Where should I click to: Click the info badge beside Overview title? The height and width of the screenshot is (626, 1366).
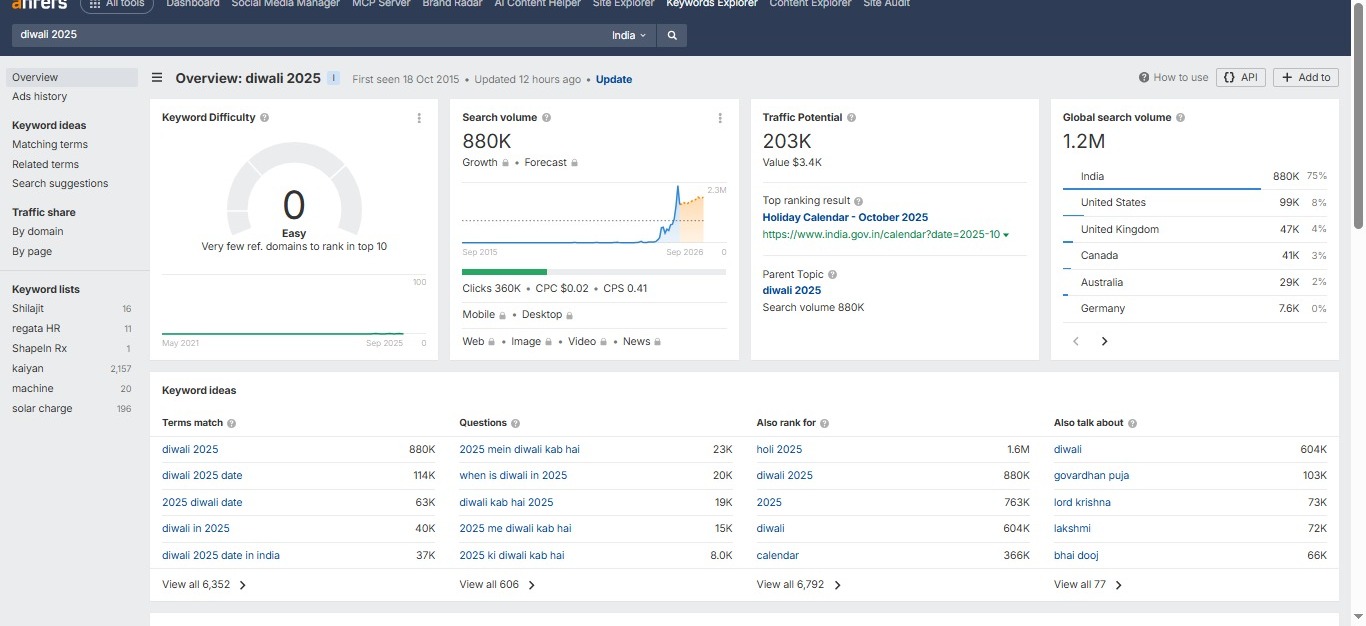[x=333, y=78]
